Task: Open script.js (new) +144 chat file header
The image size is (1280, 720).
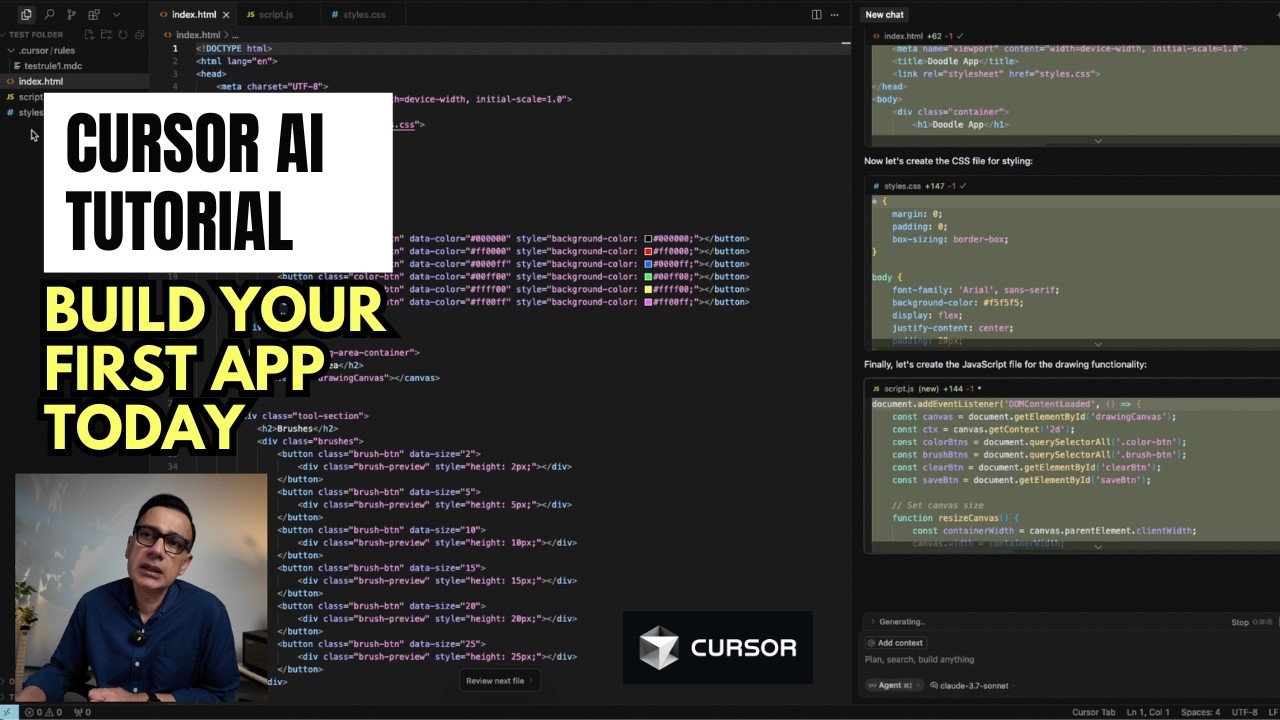Action: coord(926,388)
